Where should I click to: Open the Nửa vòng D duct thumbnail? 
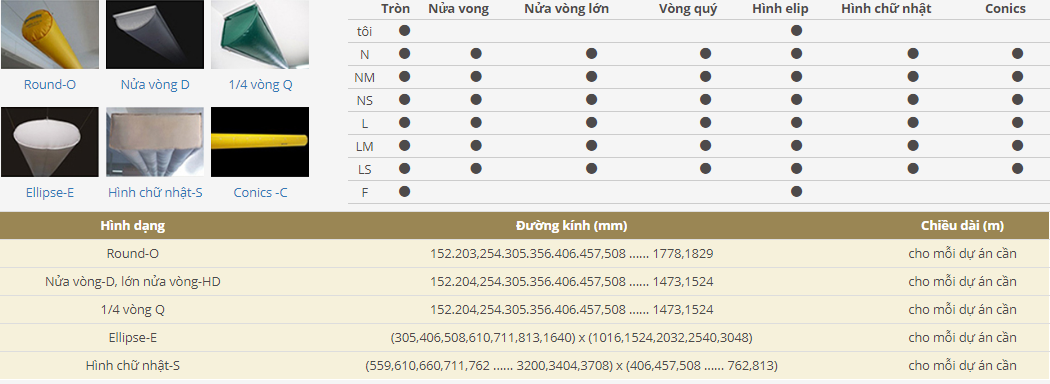155,34
